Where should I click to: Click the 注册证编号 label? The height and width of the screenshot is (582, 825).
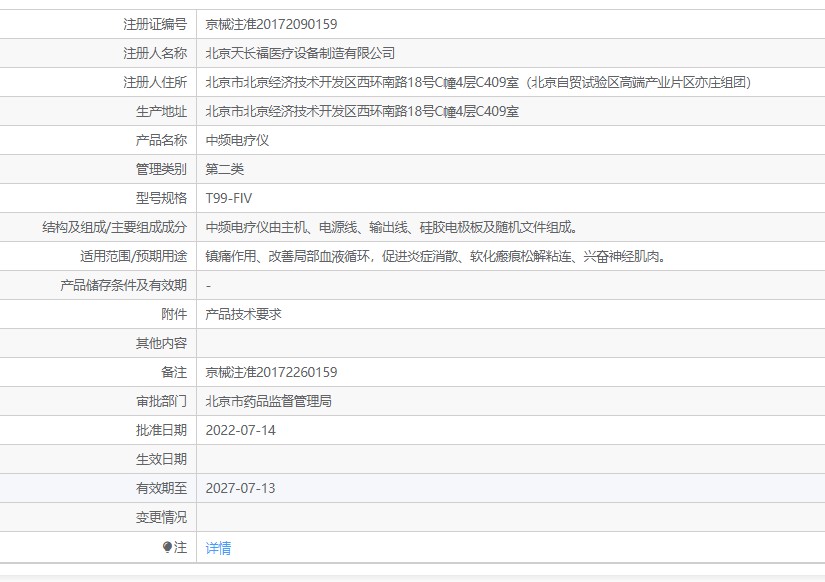point(155,24)
